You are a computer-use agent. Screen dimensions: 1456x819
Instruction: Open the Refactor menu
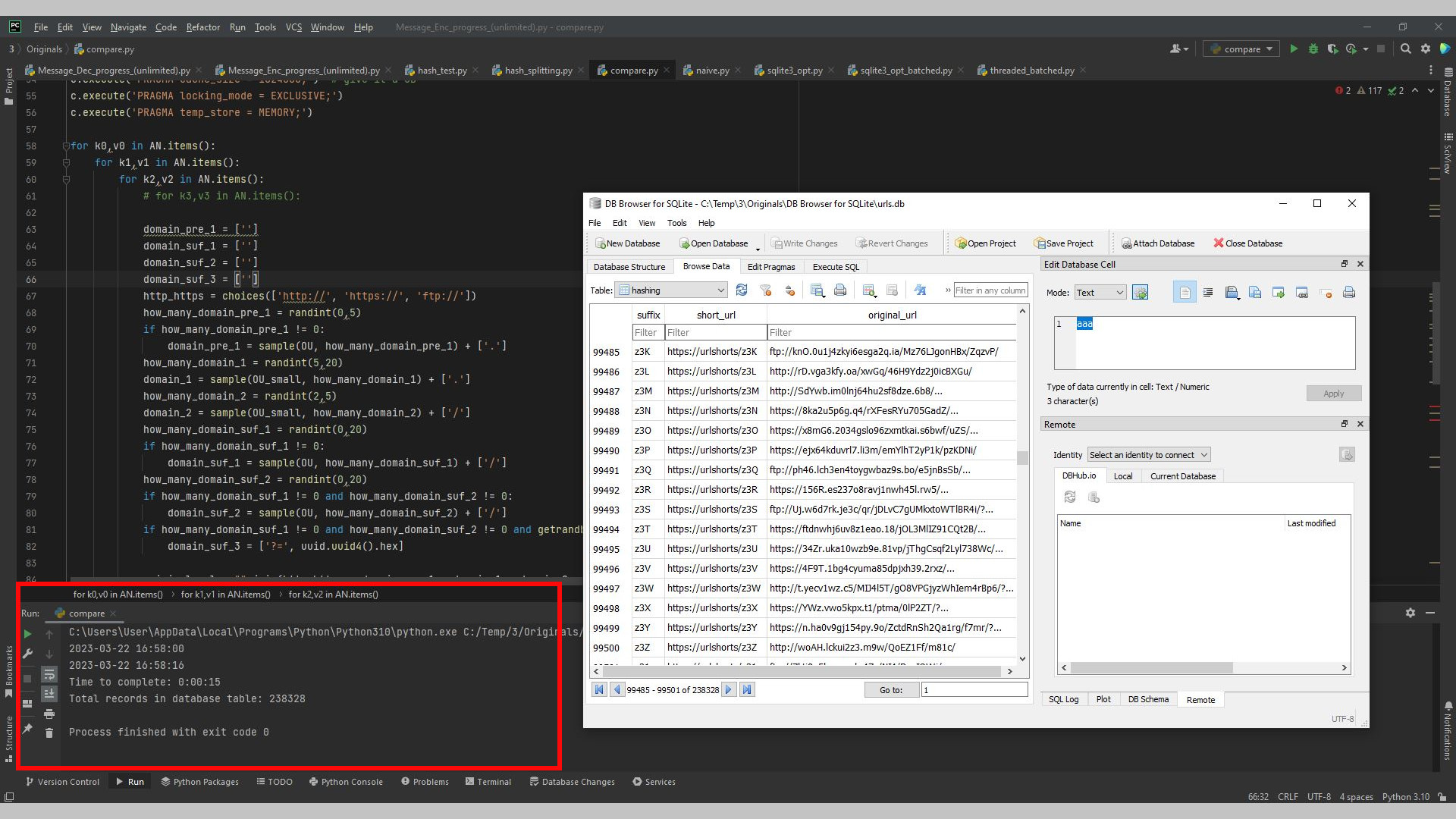(202, 27)
